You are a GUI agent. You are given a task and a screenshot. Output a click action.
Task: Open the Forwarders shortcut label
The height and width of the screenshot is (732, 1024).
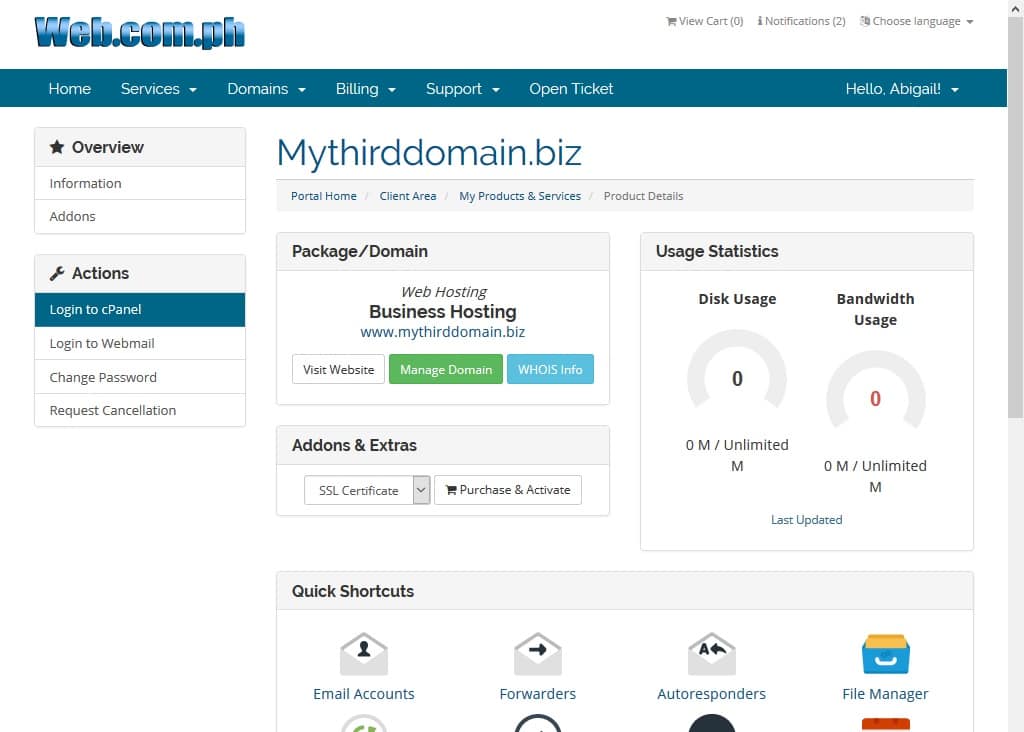tap(537, 693)
